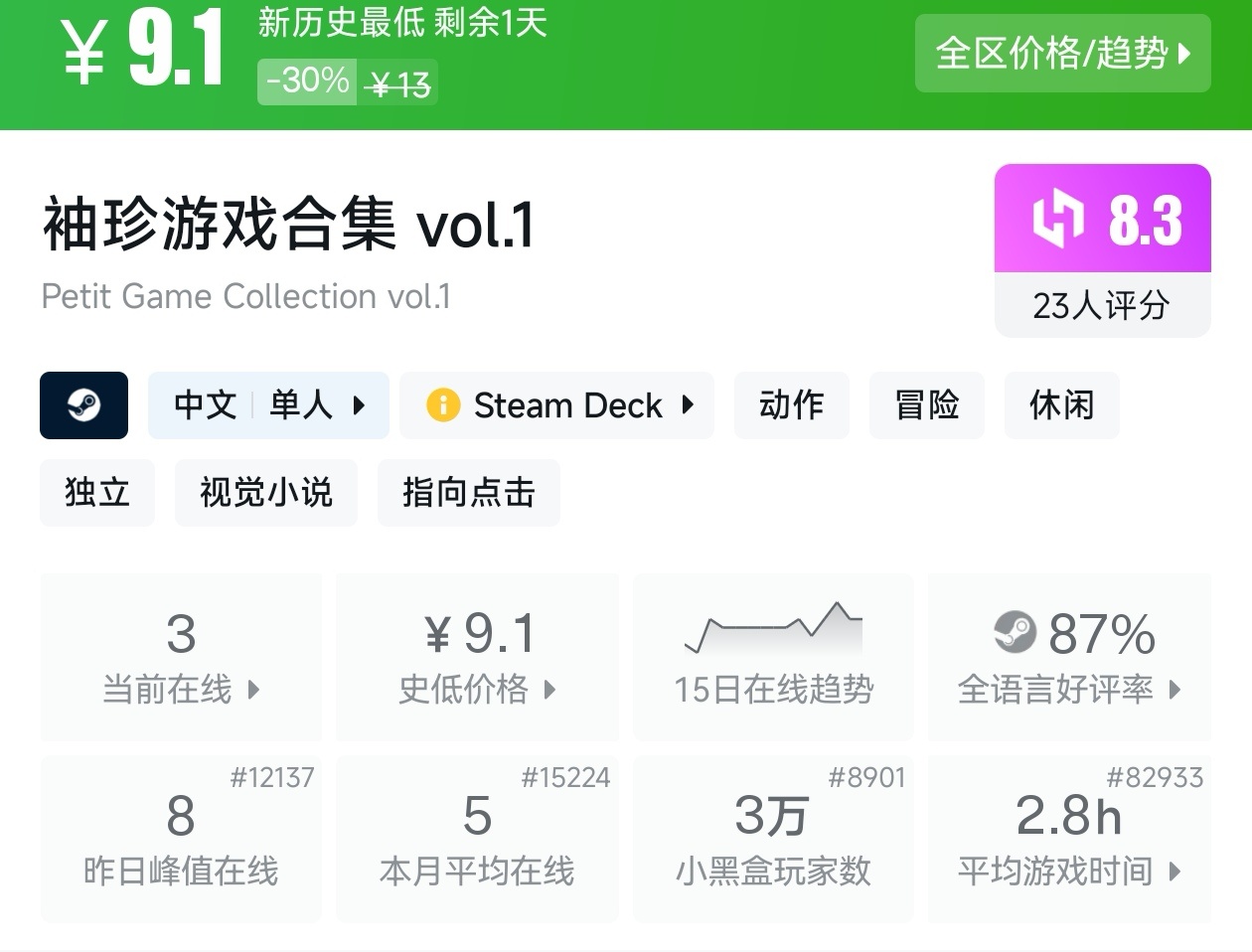Viewport: 1252px width, 952px height.
Task: Click the Steam icon beside 87%
Action: pyautogui.click(x=1015, y=632)
